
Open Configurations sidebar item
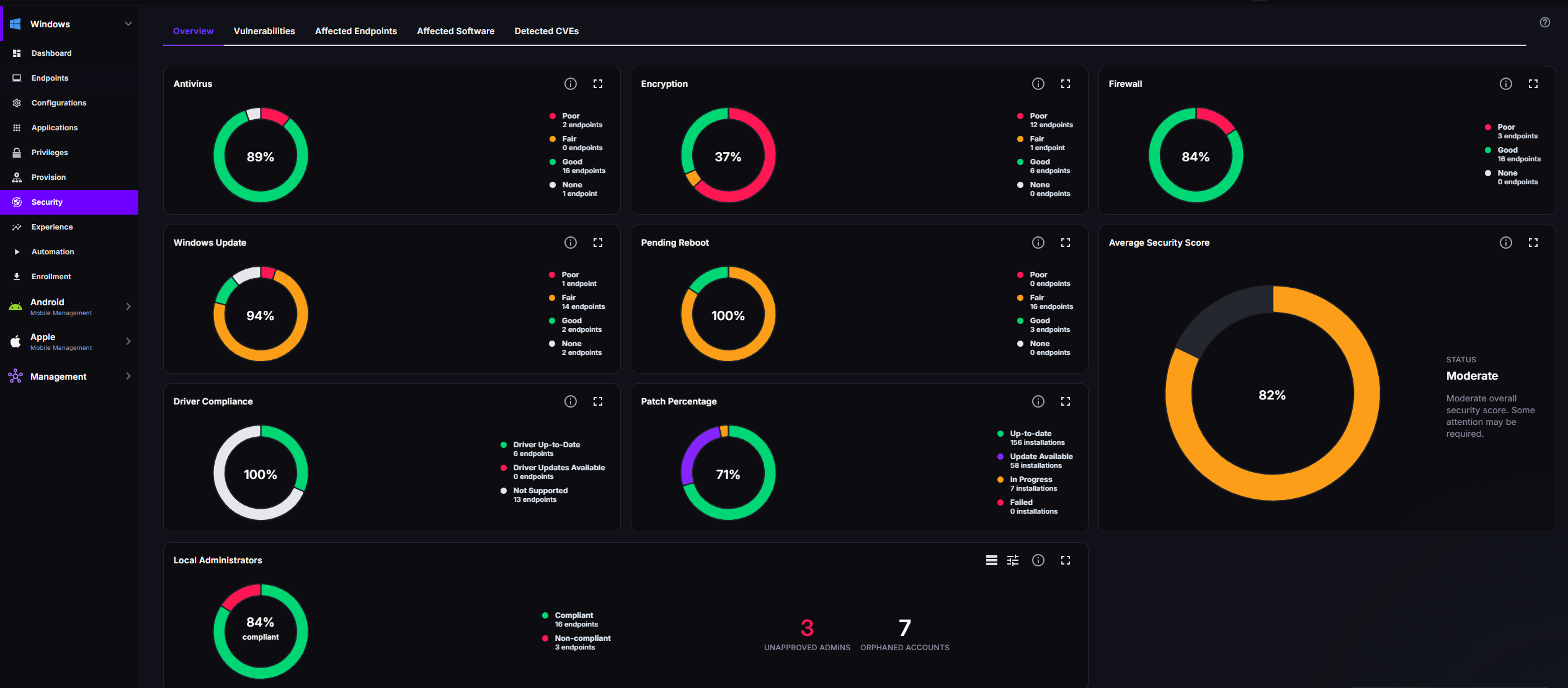(69, 103)
